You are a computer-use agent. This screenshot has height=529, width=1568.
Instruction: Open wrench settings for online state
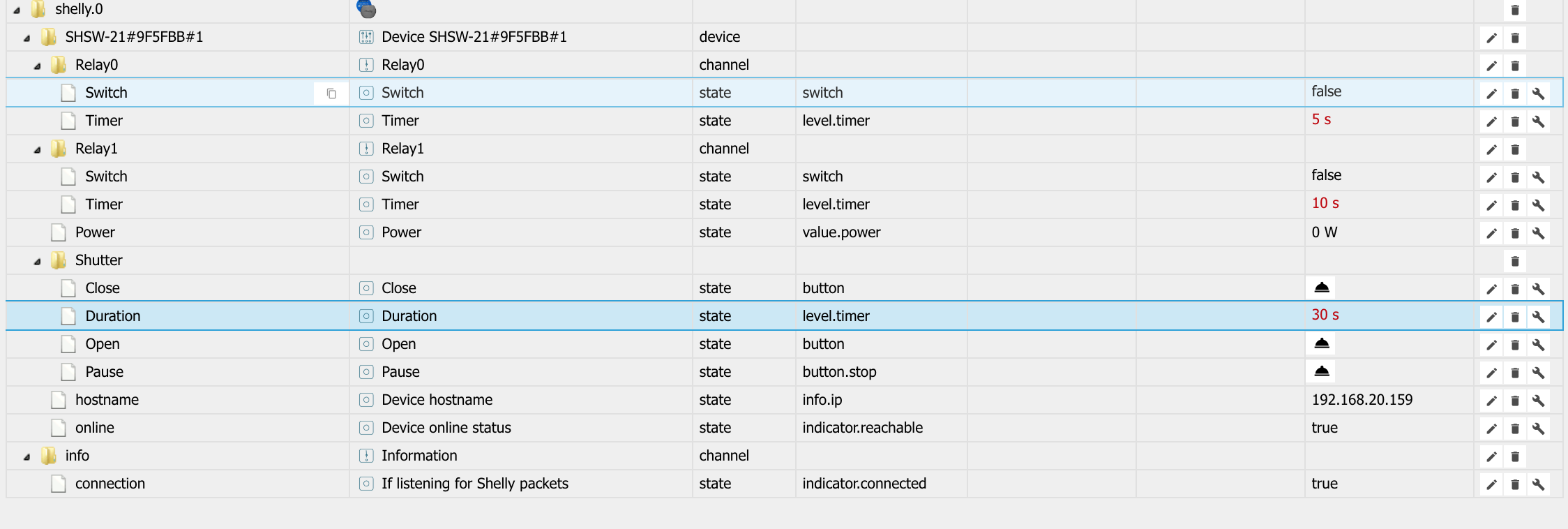tap(1538, 429)
